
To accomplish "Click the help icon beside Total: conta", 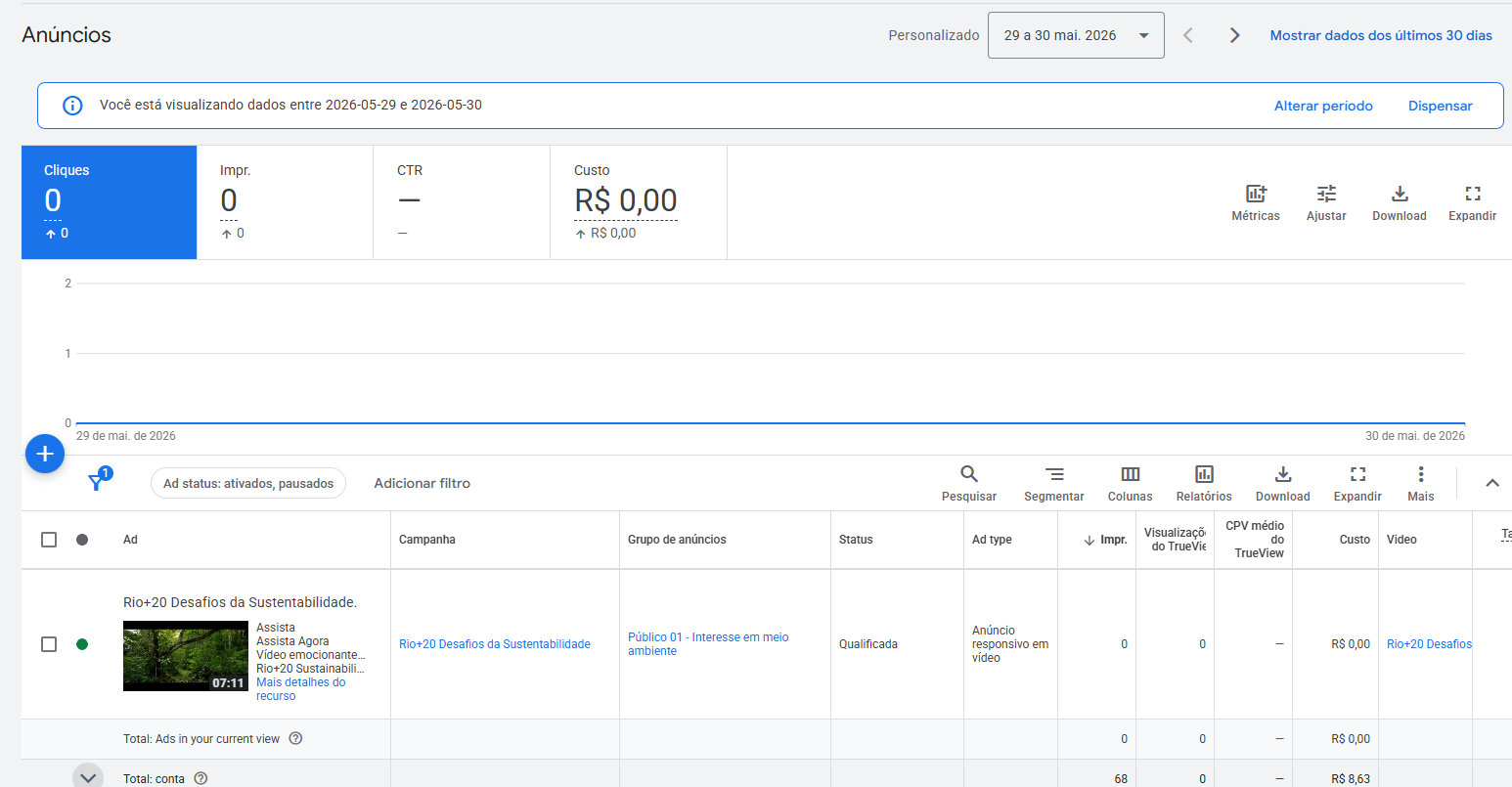I will (200, 778).
